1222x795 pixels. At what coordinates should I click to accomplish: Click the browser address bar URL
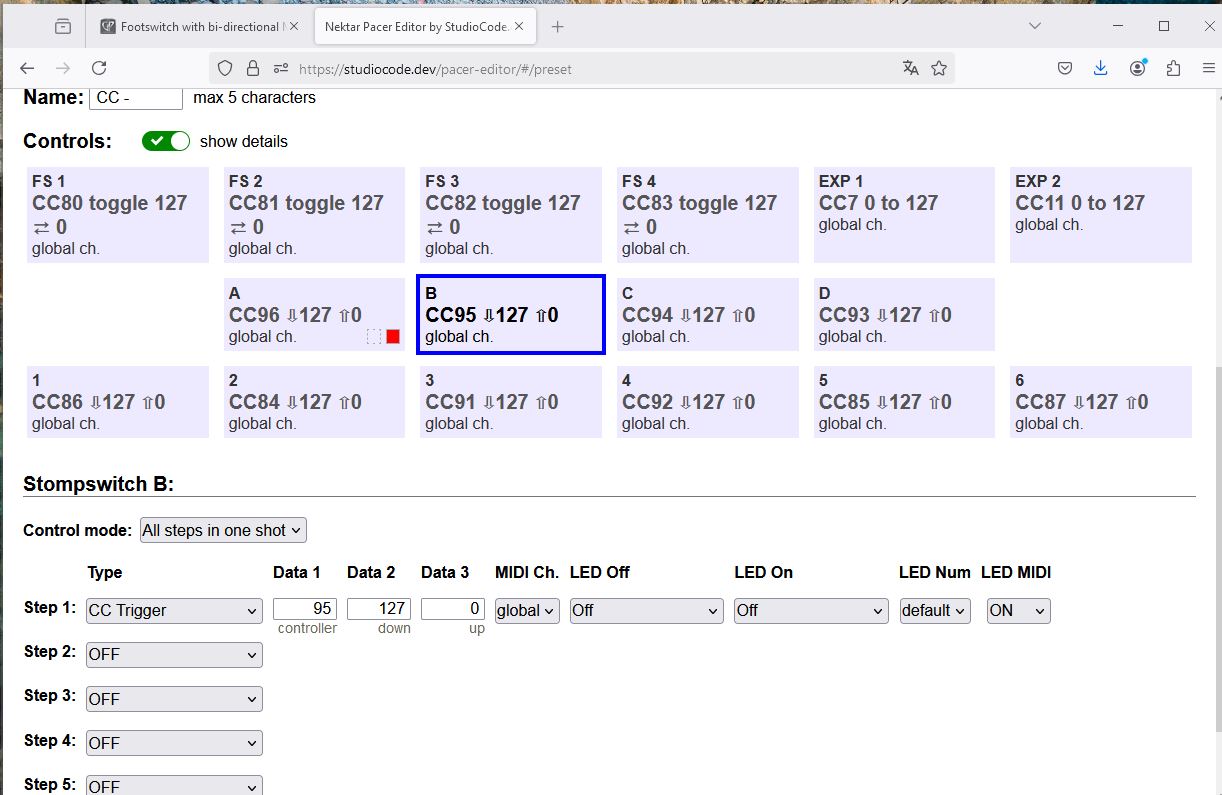tap(435, 69)
